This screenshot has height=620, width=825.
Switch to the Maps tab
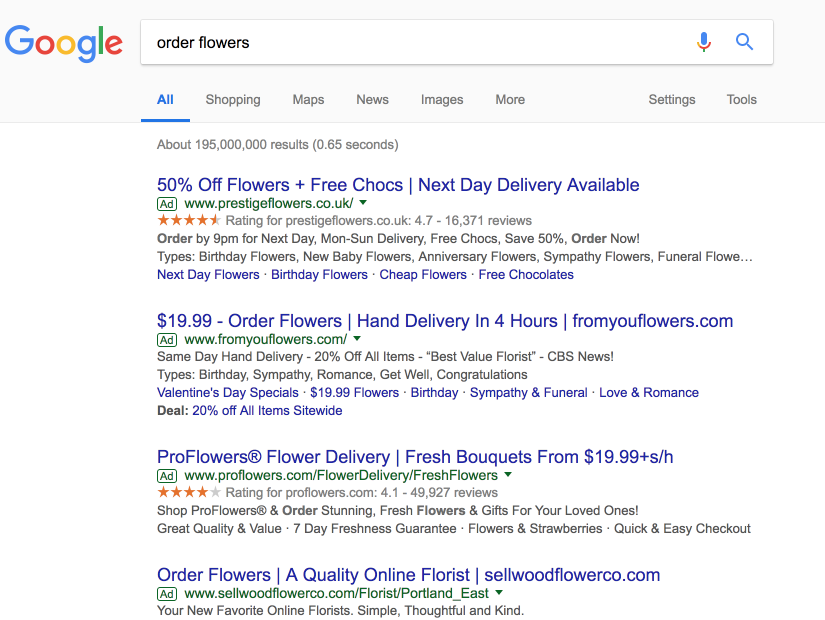point(308,99)
